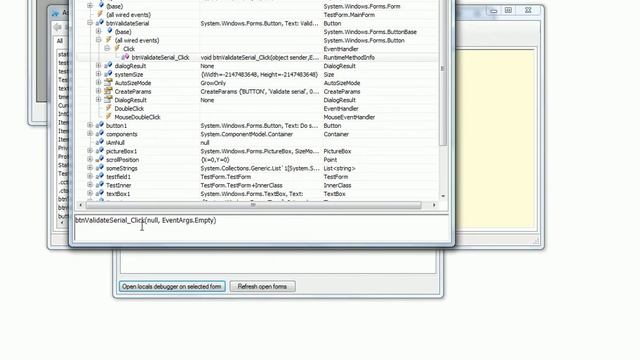Expand the textBox1 node
640x360 pixels.
[90, 193]
